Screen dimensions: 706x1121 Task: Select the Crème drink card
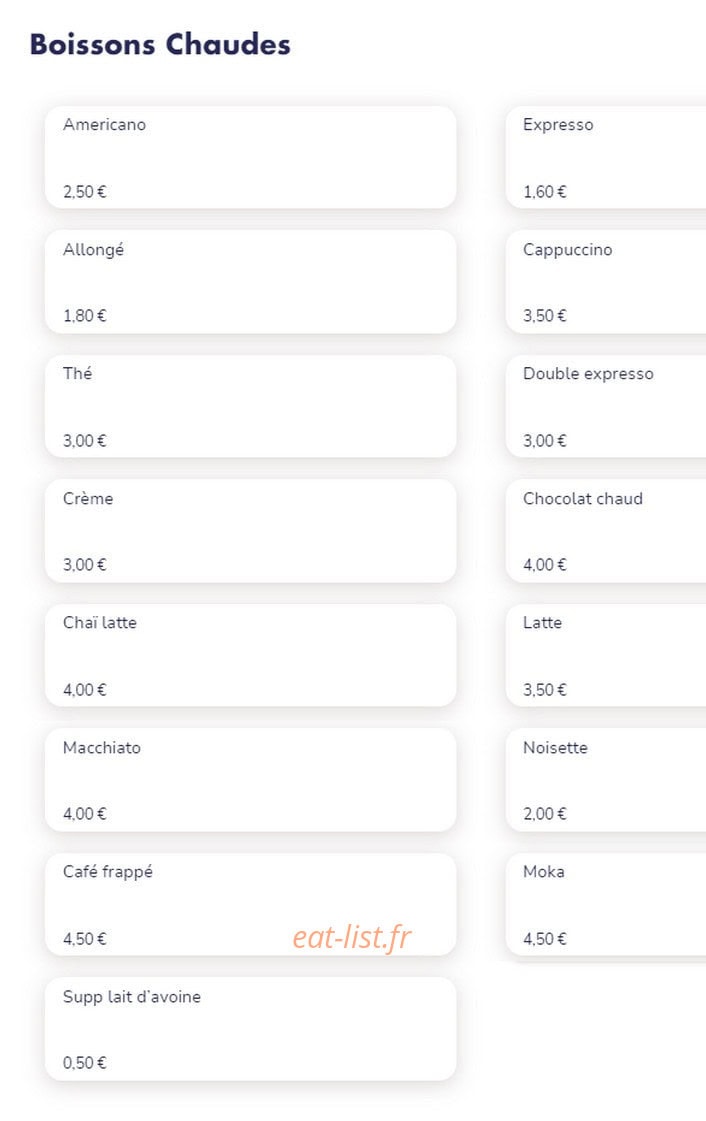point(251,530)
